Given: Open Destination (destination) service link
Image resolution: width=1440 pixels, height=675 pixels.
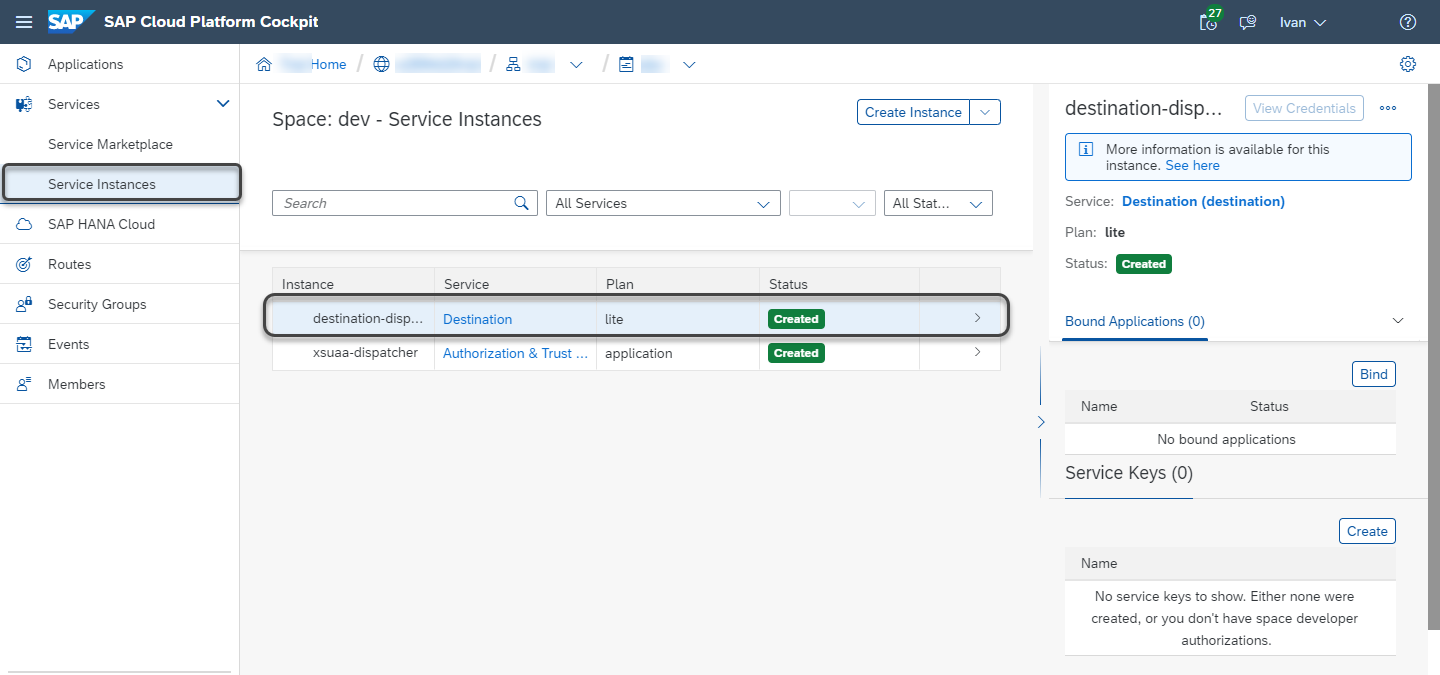Looking at the screenshot, I should point(1203,201).
